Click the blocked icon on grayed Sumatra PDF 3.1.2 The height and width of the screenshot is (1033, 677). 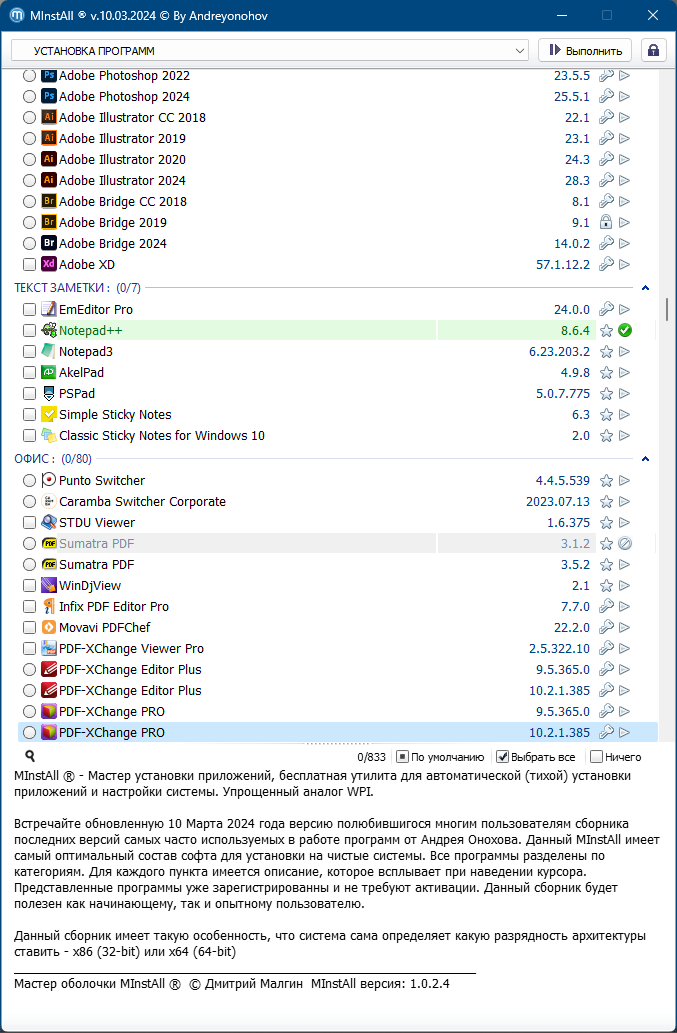625,544
